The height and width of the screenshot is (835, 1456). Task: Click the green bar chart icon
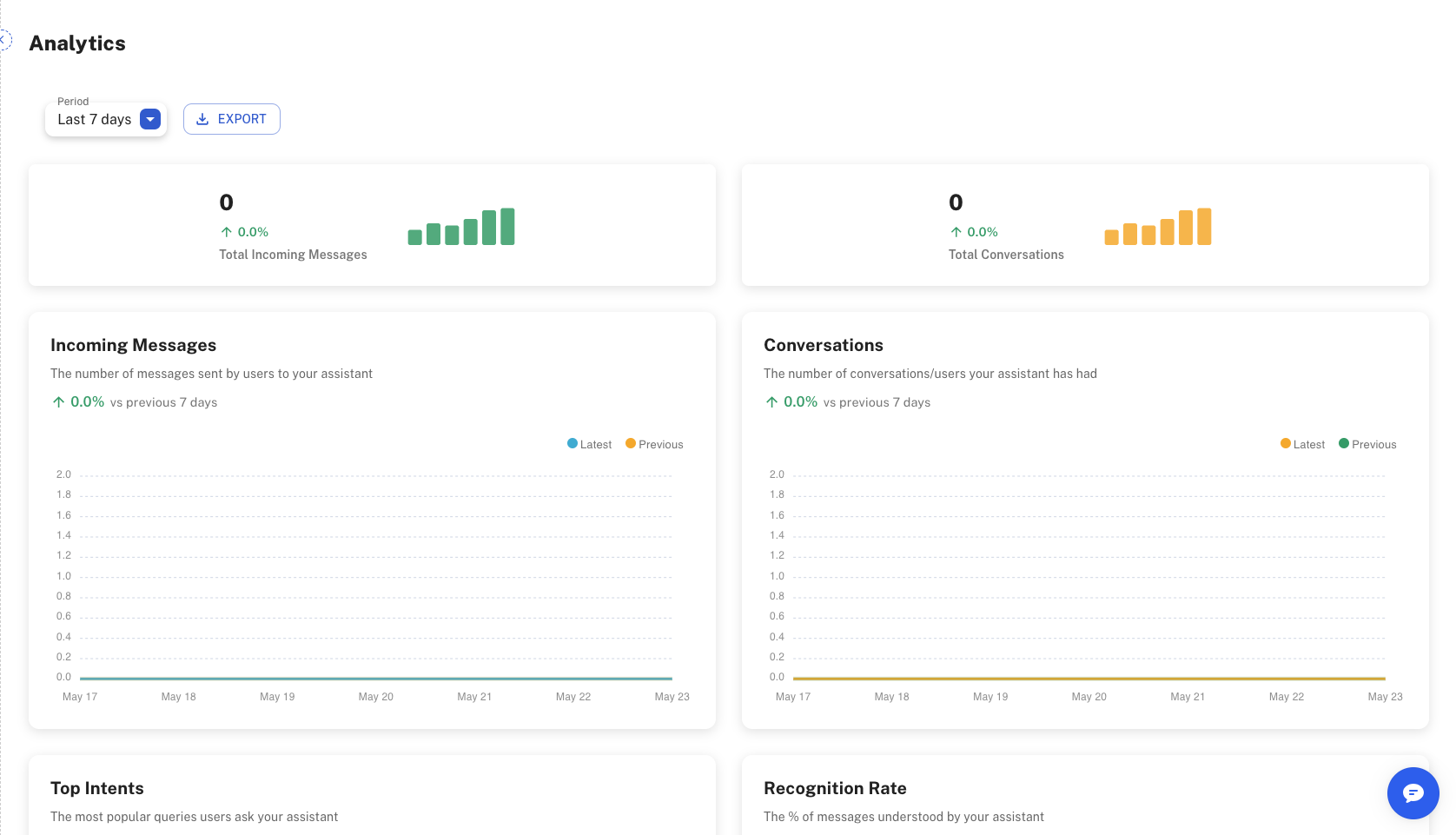(x=460, y=227)
